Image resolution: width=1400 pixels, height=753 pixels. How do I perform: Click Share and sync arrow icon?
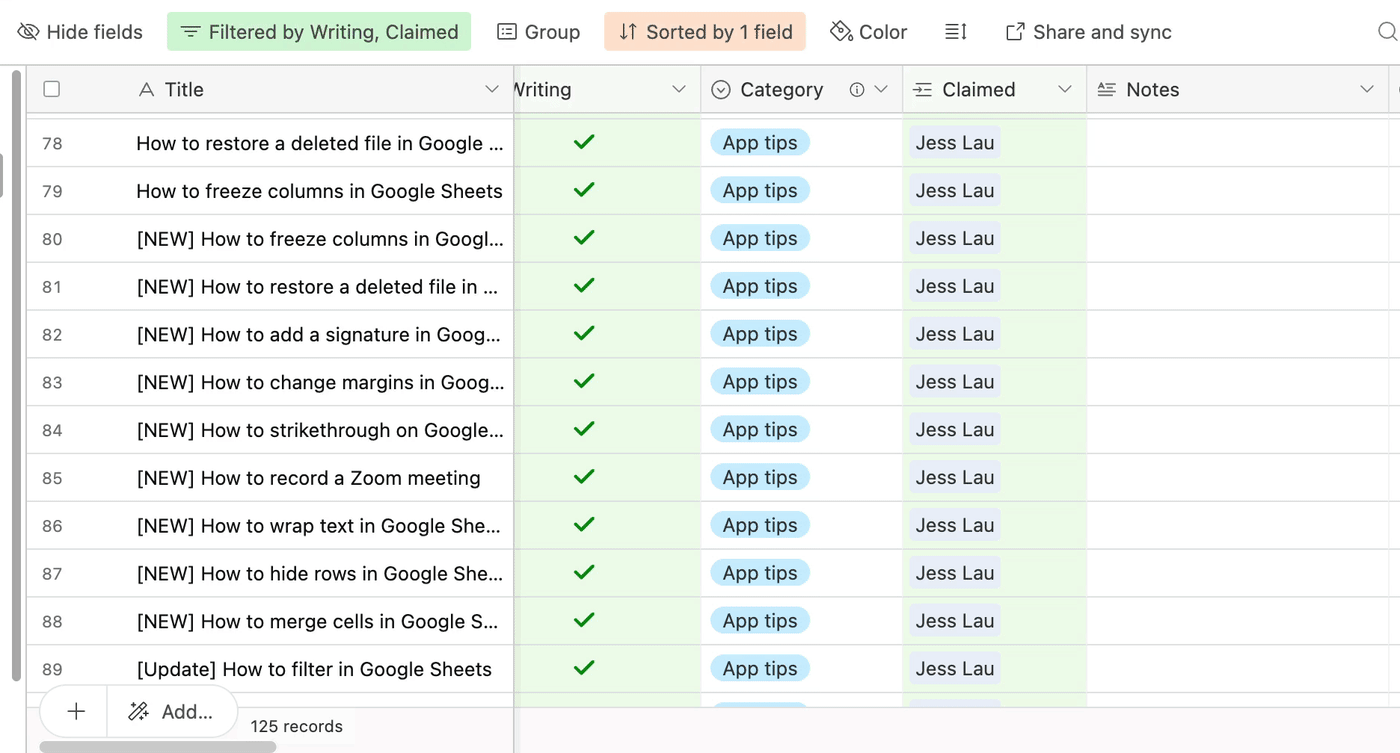pyautogui.click(x=1015, y=32)
